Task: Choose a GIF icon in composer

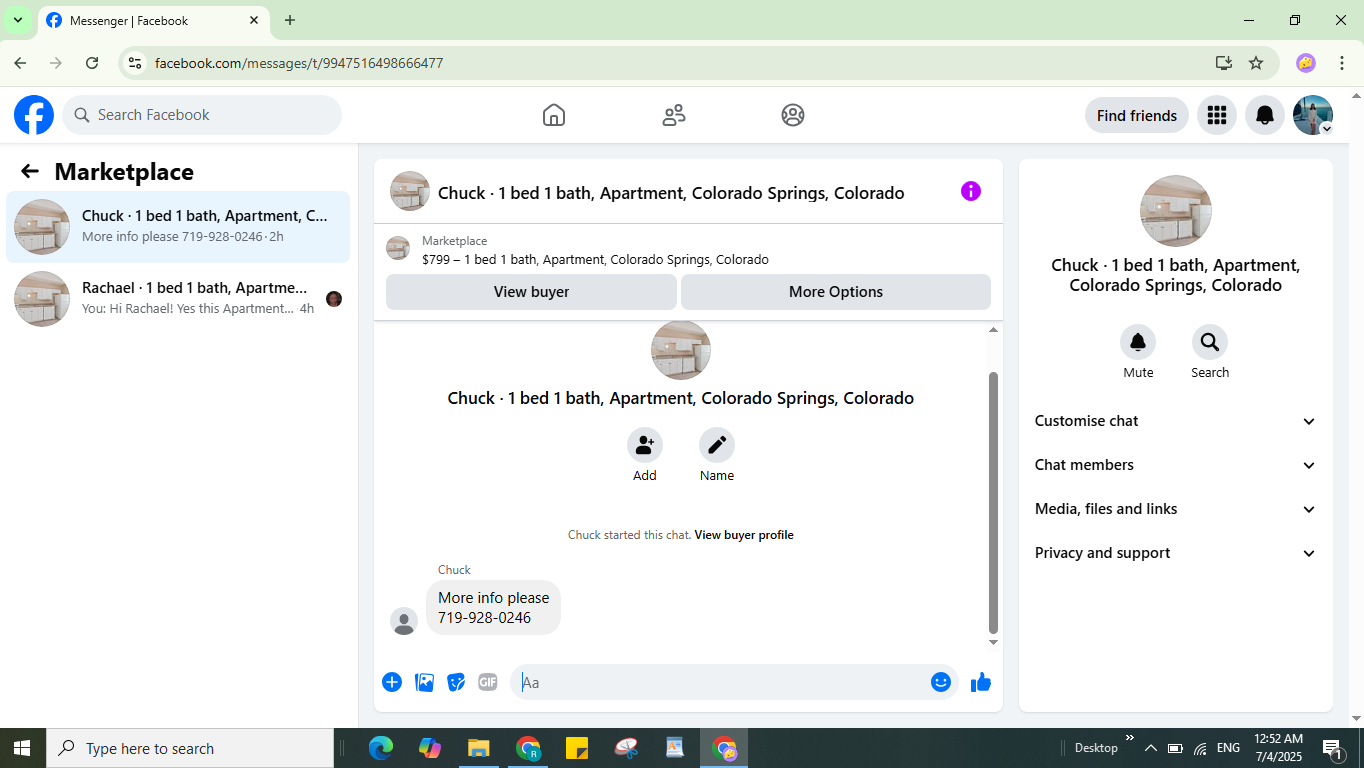Action: (488, 682)
